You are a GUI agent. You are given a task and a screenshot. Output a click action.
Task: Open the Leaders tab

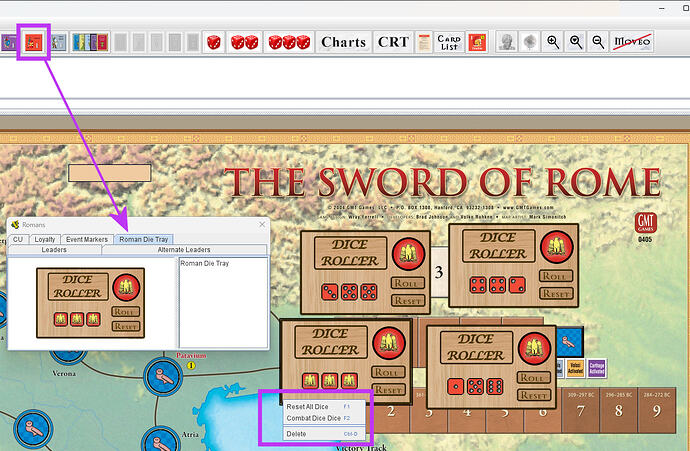point(54,249)
